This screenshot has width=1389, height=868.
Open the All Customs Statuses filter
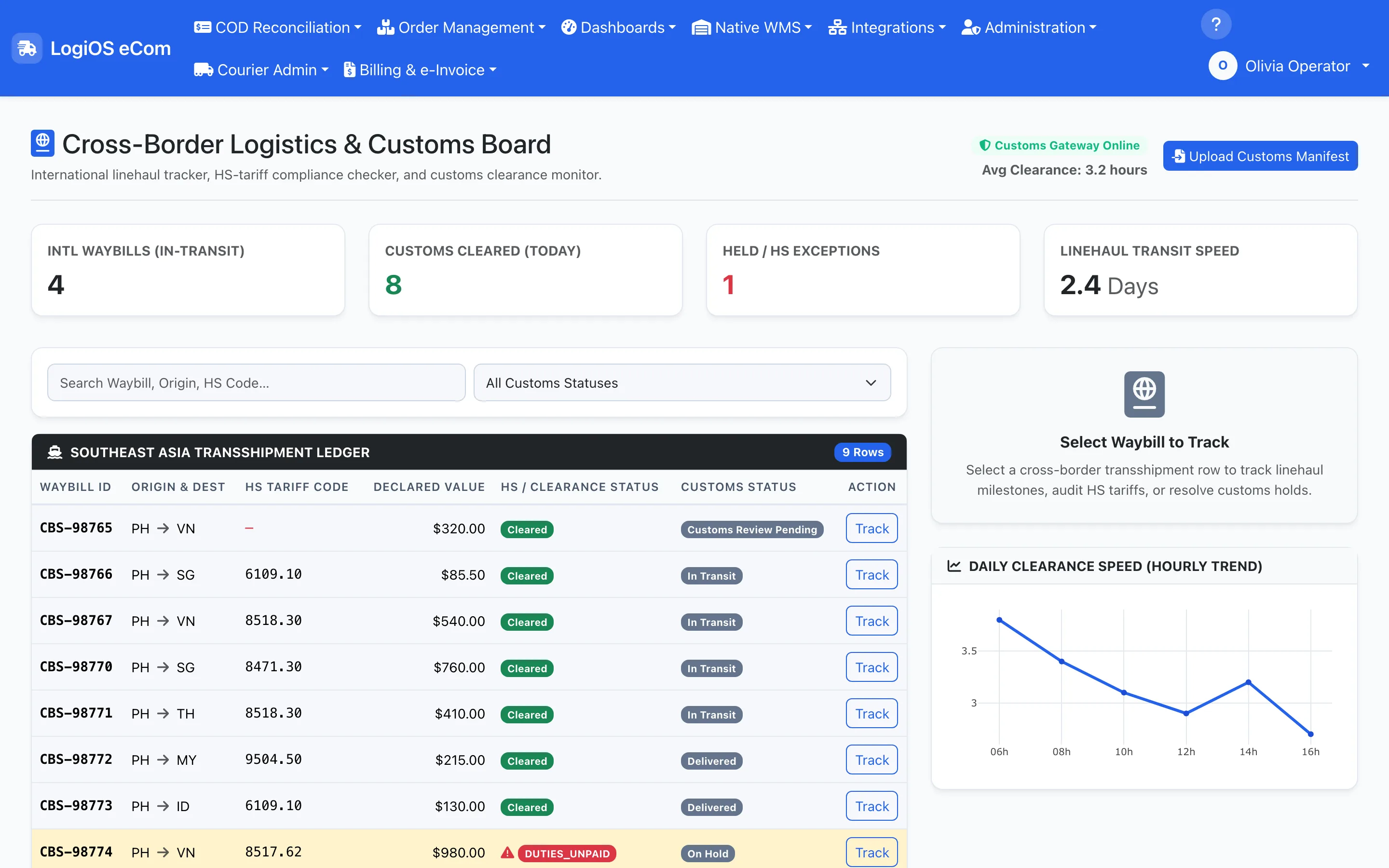tap(682, 382)
